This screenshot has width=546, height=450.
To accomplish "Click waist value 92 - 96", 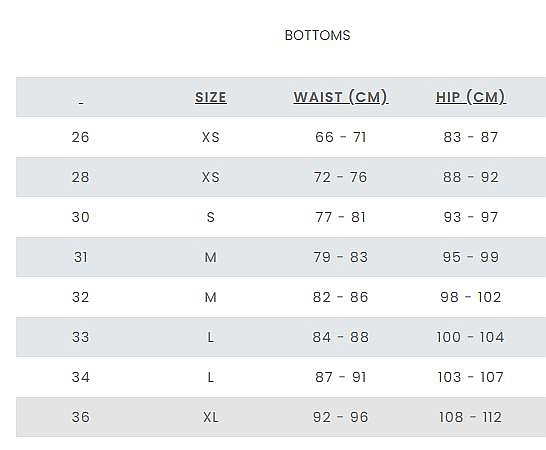I will pos(341,417).
